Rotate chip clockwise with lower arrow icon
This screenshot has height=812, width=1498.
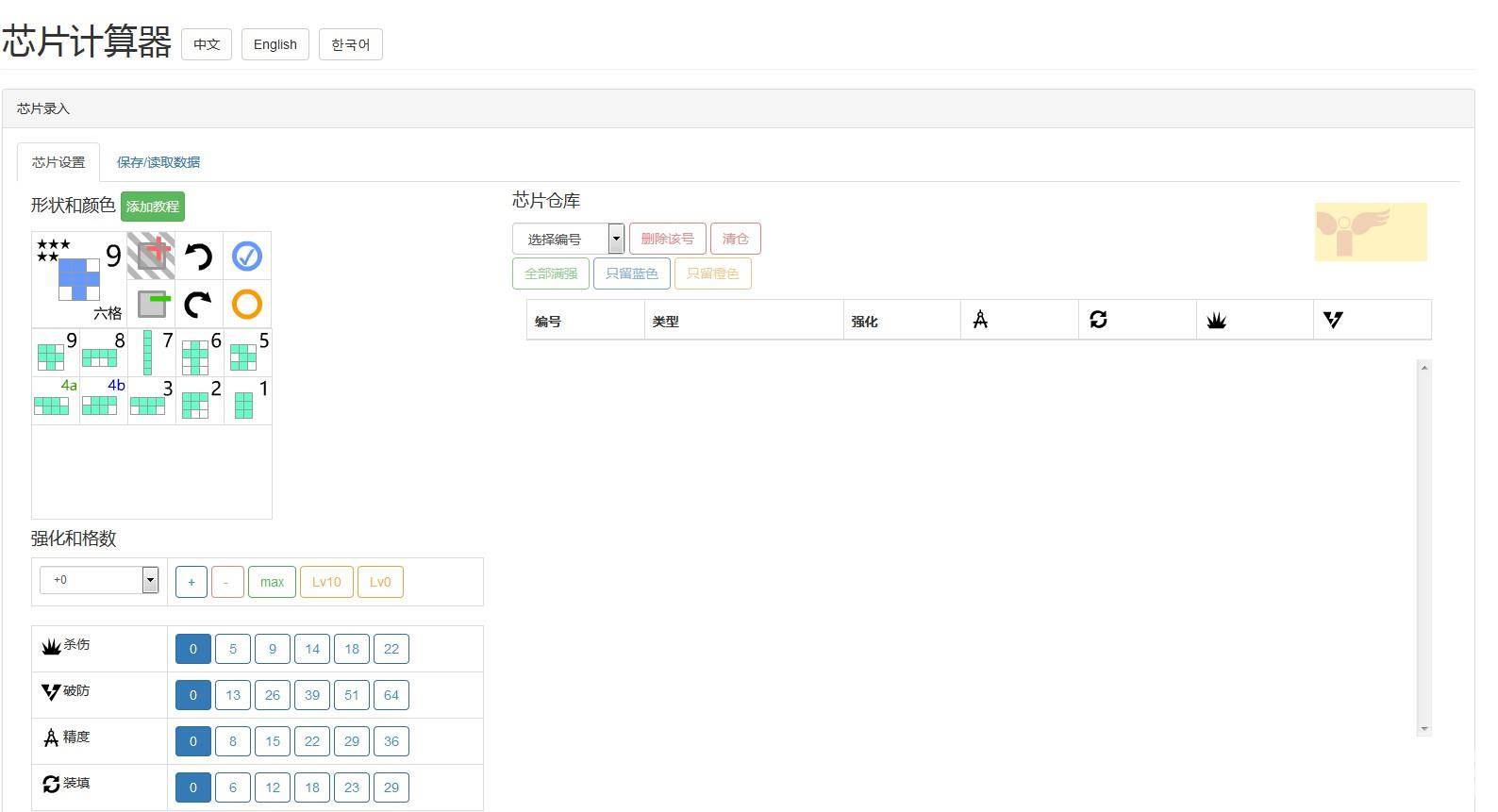pos(198,304)
